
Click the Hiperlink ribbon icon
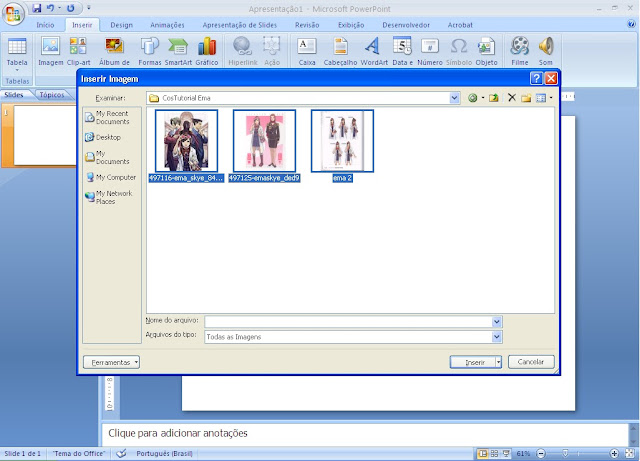tap(243, 51)
